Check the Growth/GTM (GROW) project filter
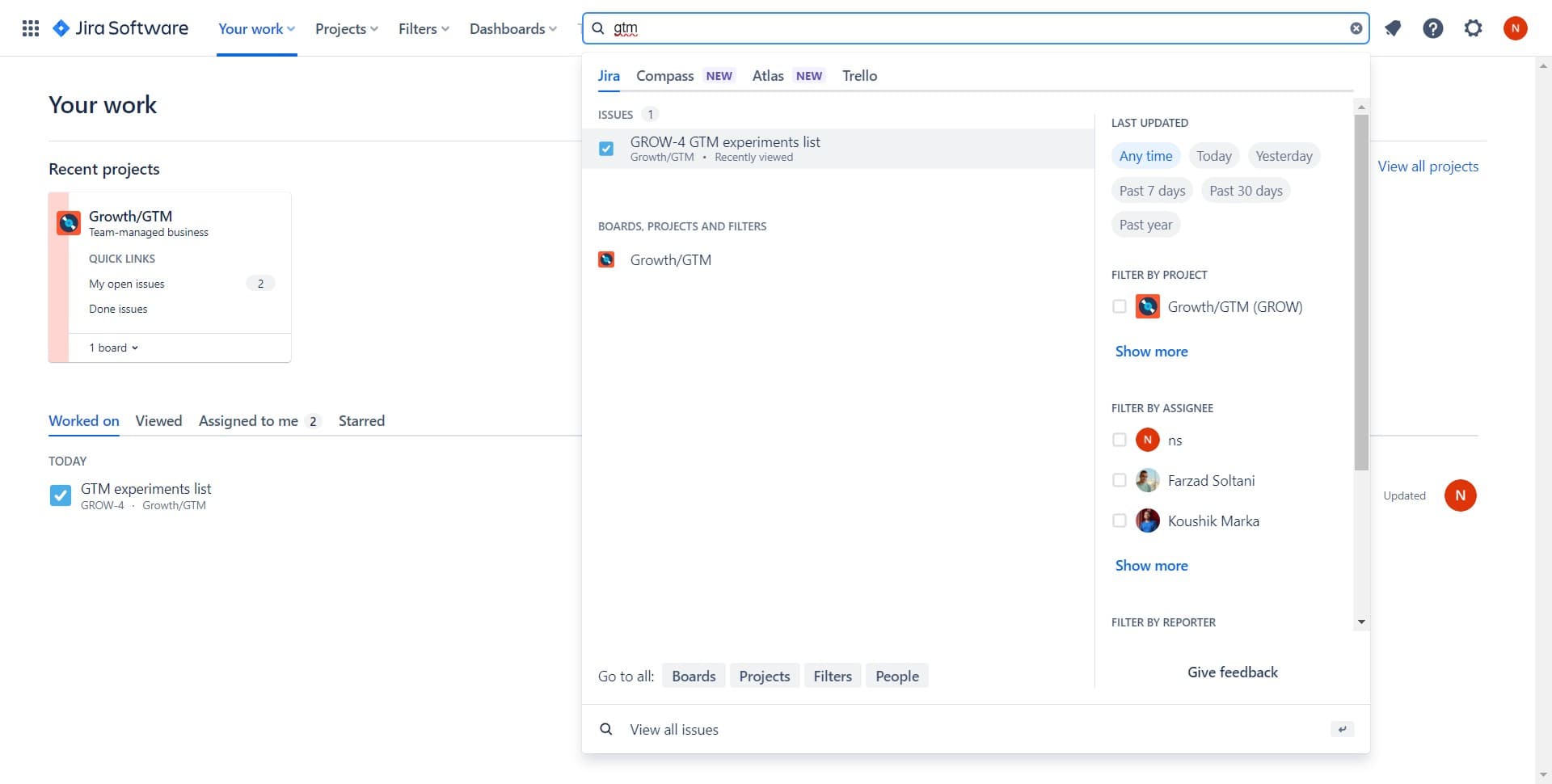Screen dimensions: 1552x784 (1120, 306)
